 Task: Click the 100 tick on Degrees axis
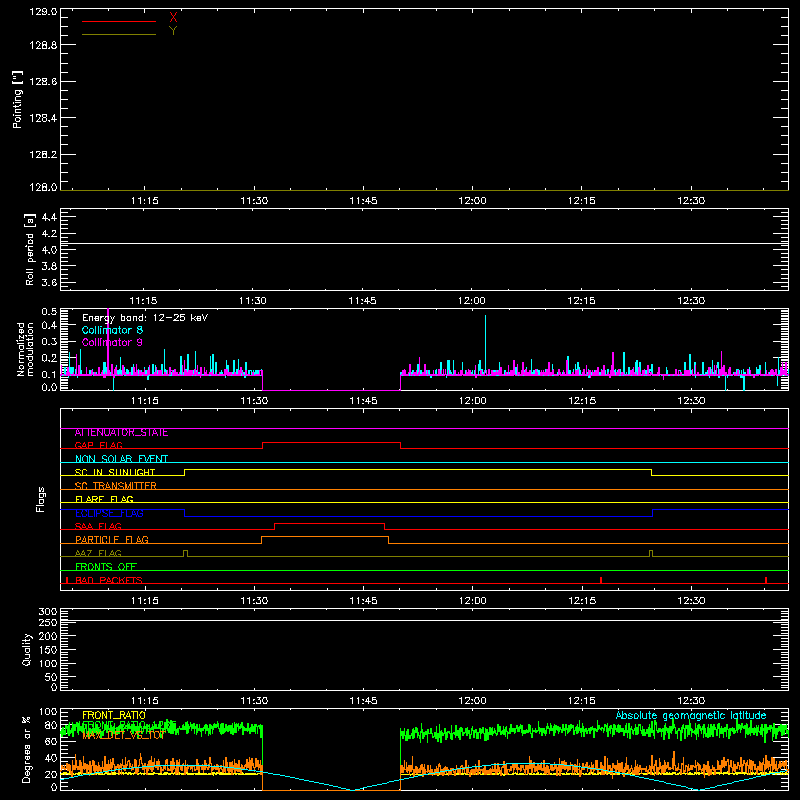pos(48,712)
